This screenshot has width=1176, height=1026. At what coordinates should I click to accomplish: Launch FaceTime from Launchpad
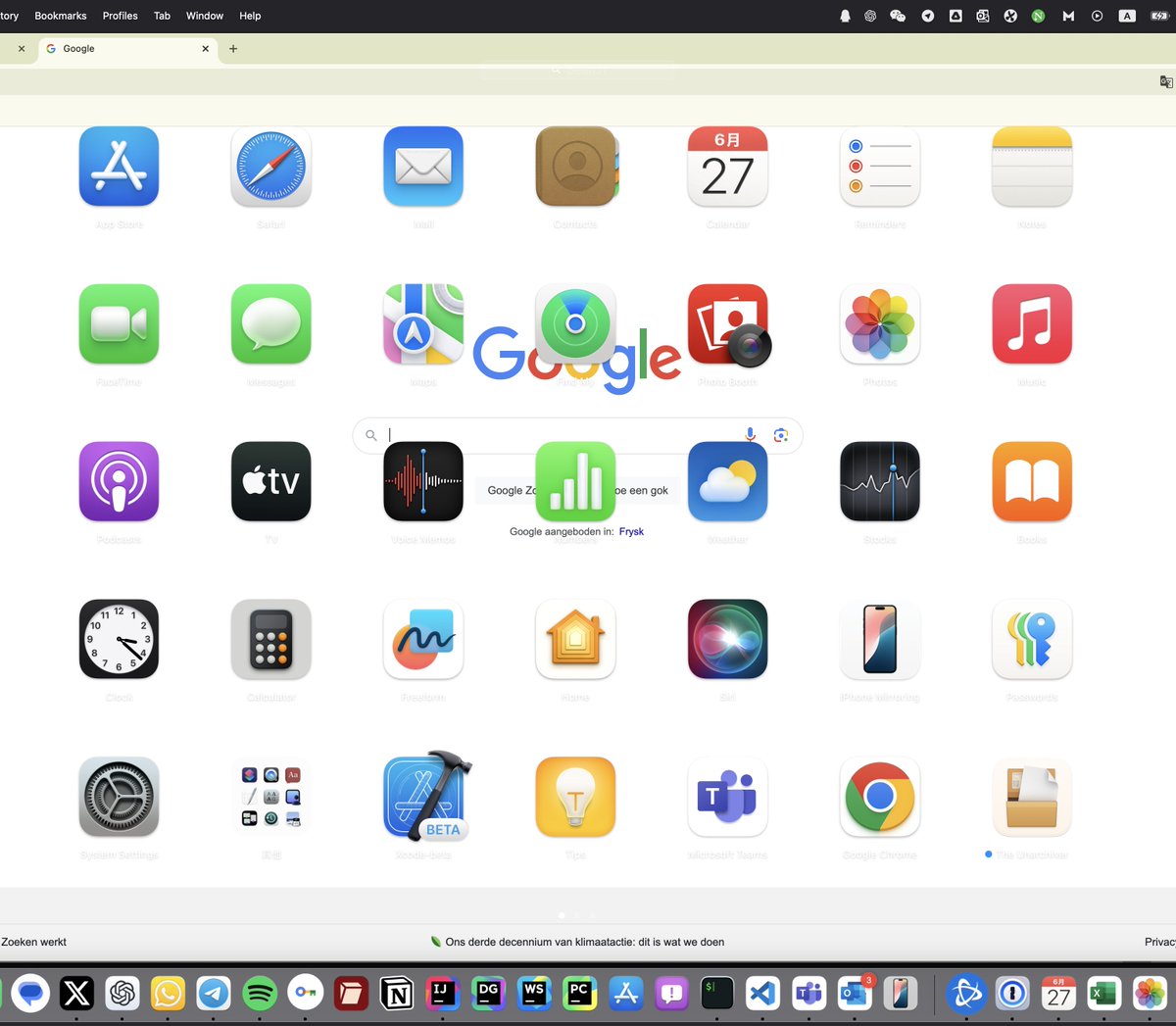(119, 324)
